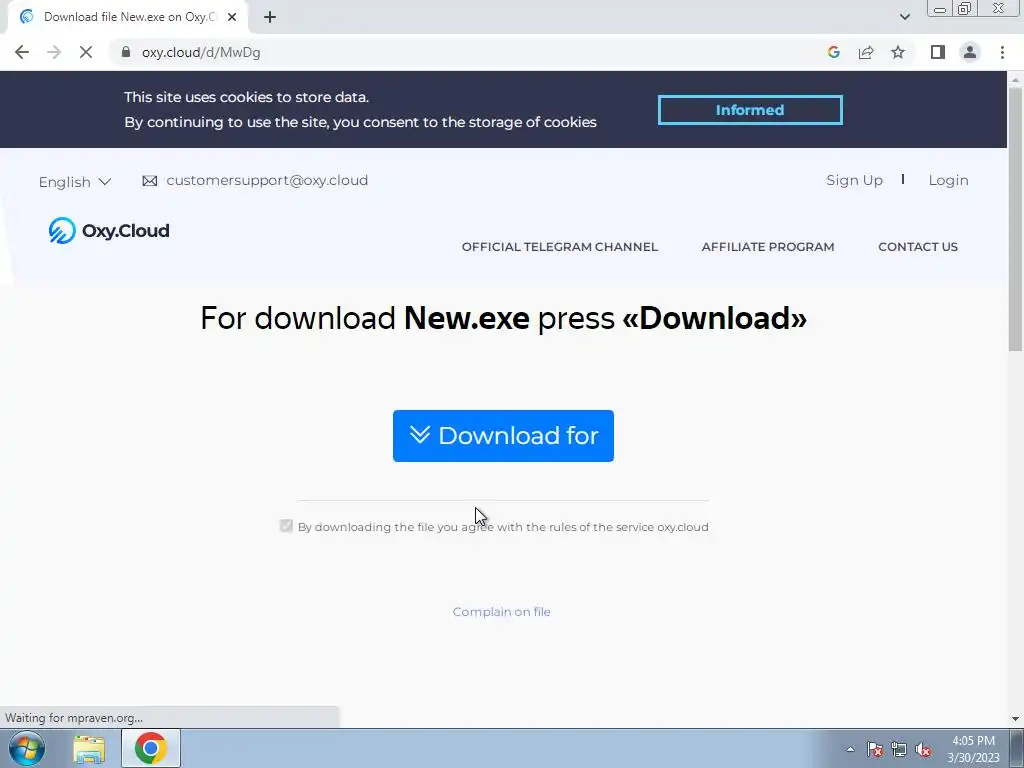Image resolution: width=1024 pixels, height=768 pixels.
Task: Expand the English language dropdown
Action: 74,182
